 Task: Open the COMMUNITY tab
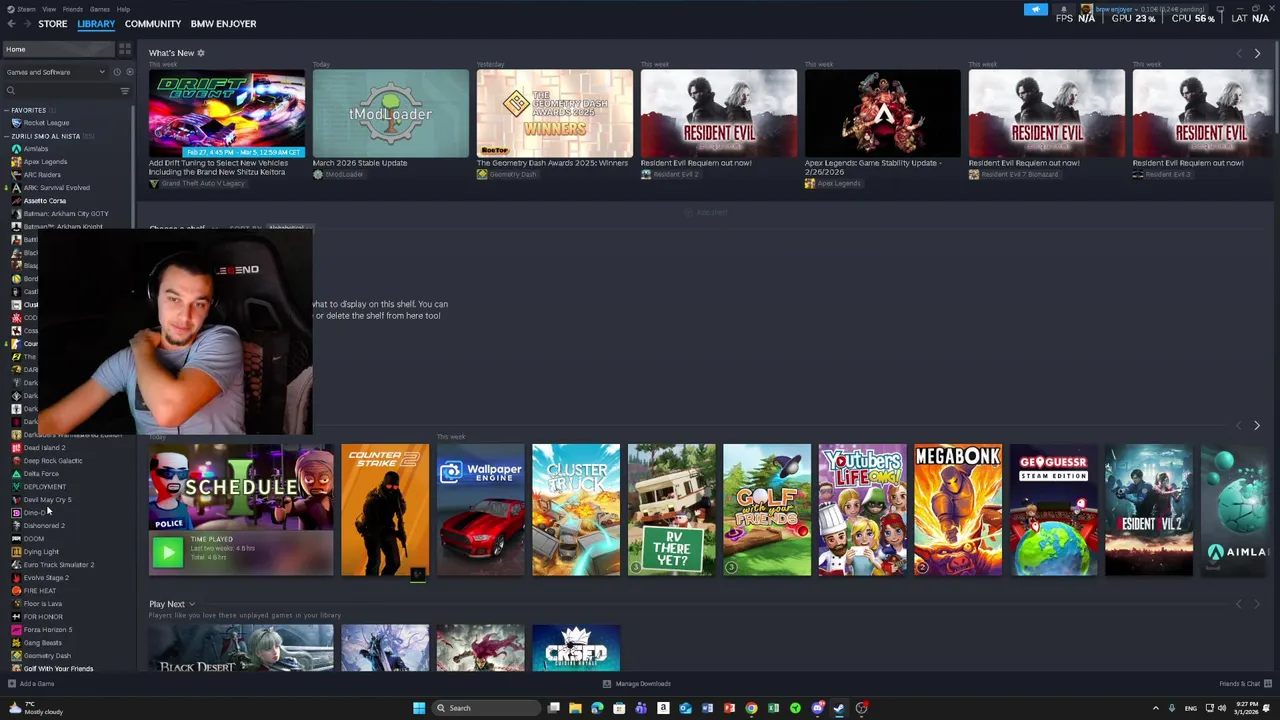coord(153,24)
